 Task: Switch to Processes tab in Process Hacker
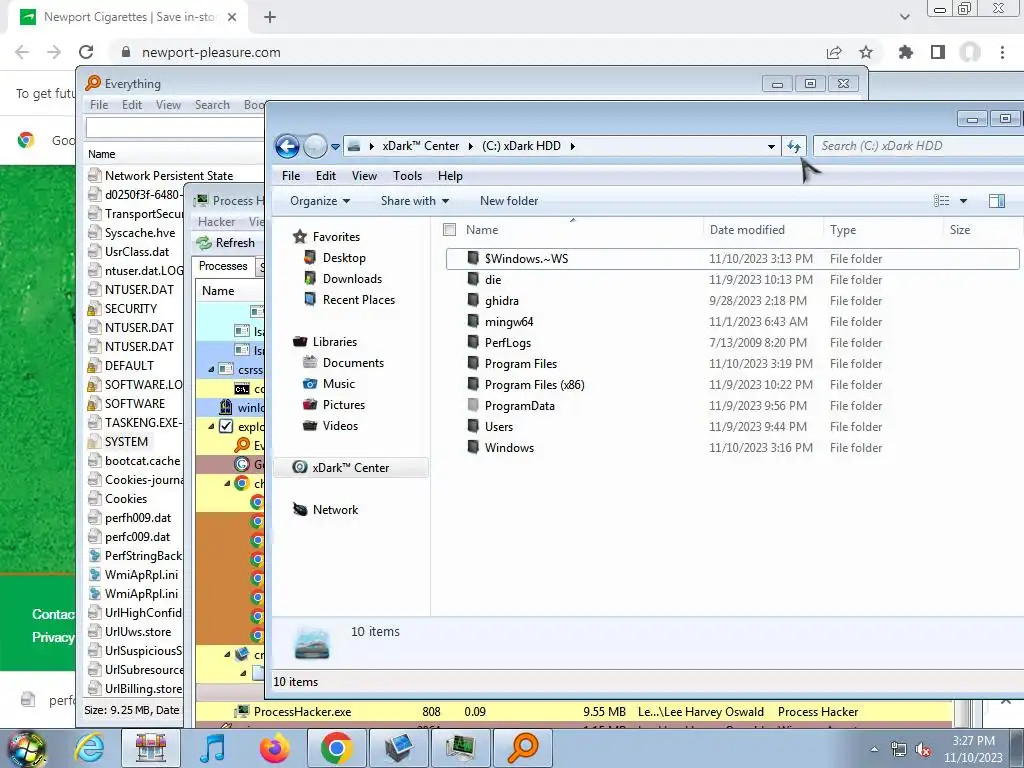pos(223,266)
